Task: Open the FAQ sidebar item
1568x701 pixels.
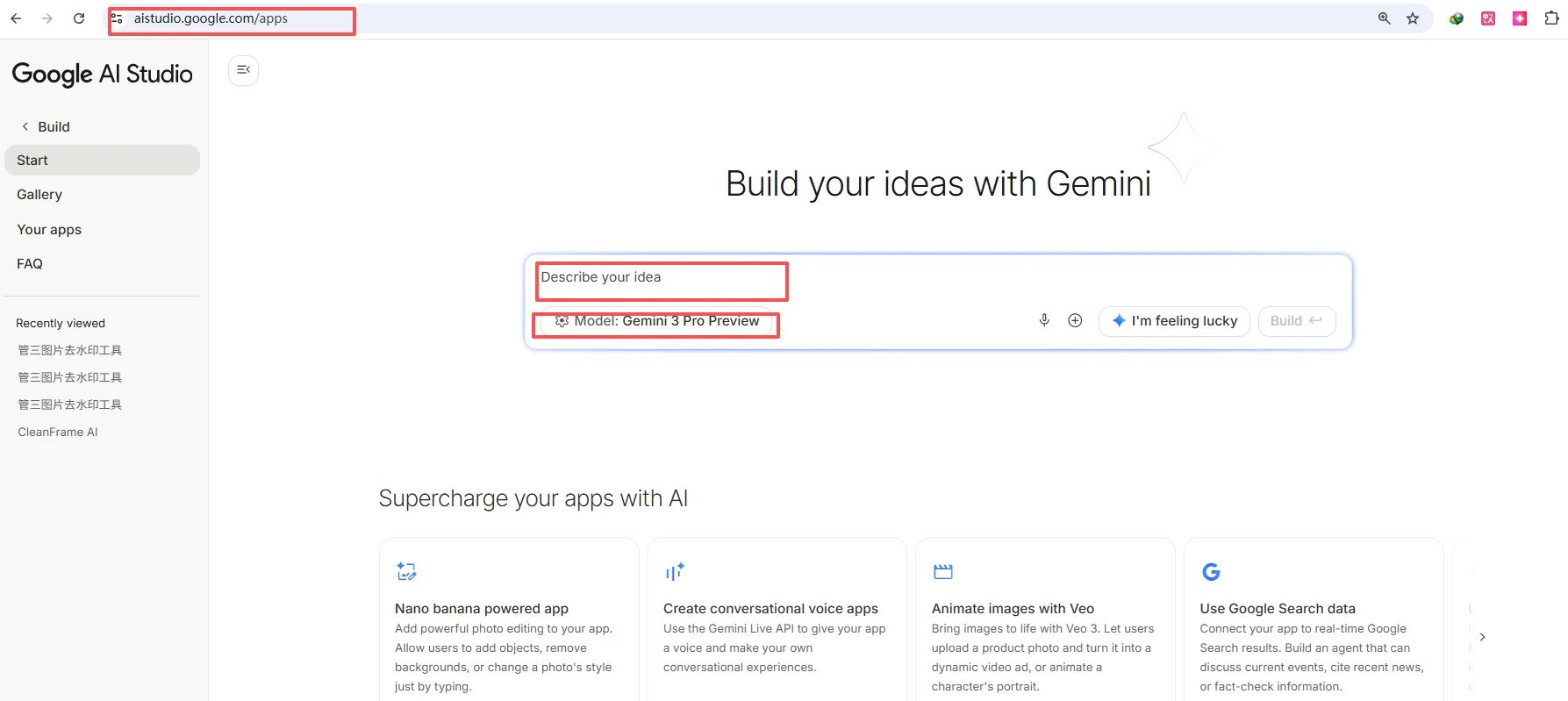Action: [30, 264]
